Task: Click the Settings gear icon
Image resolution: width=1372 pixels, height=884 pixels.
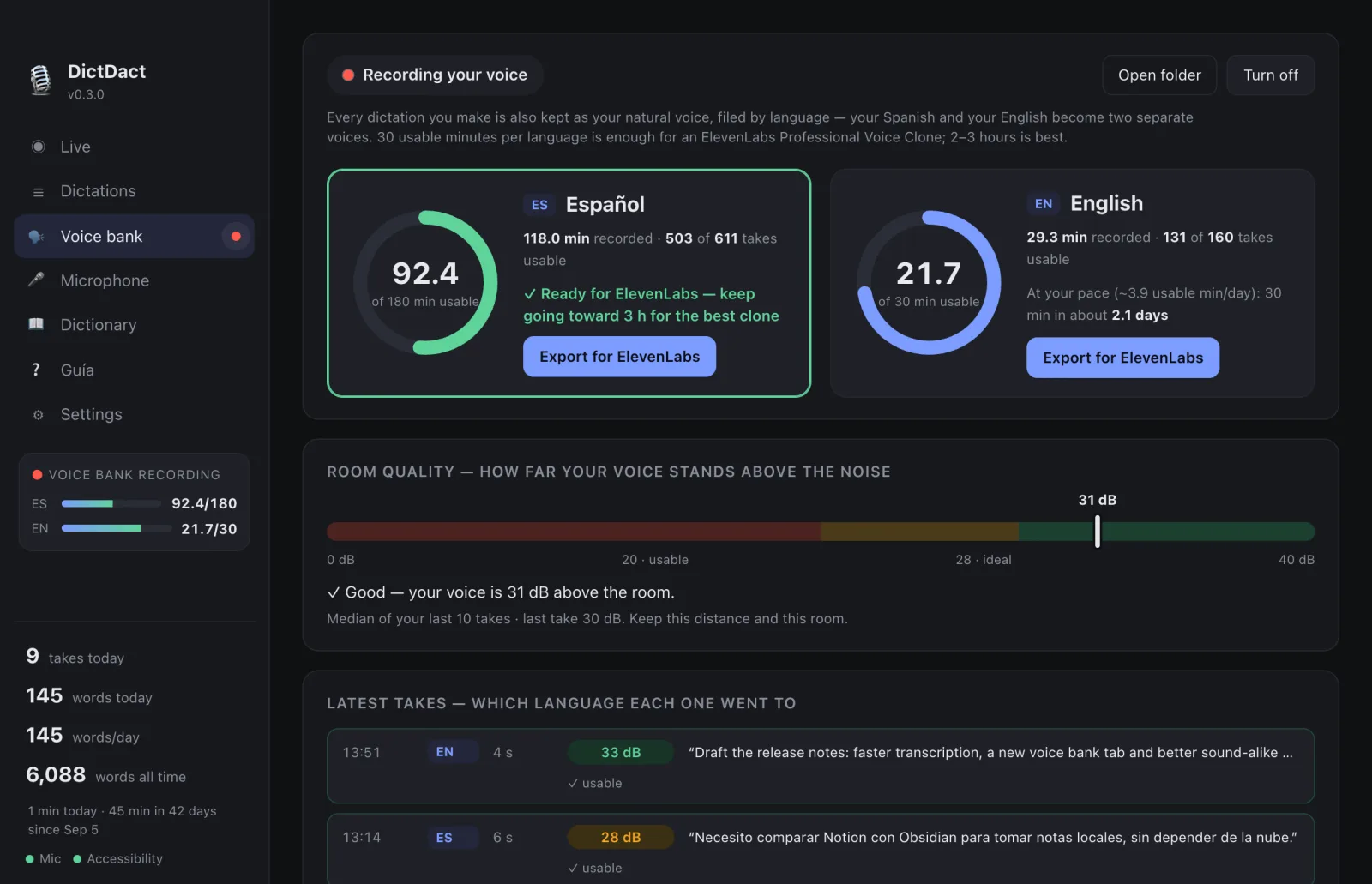Action: tap(38, 415)
